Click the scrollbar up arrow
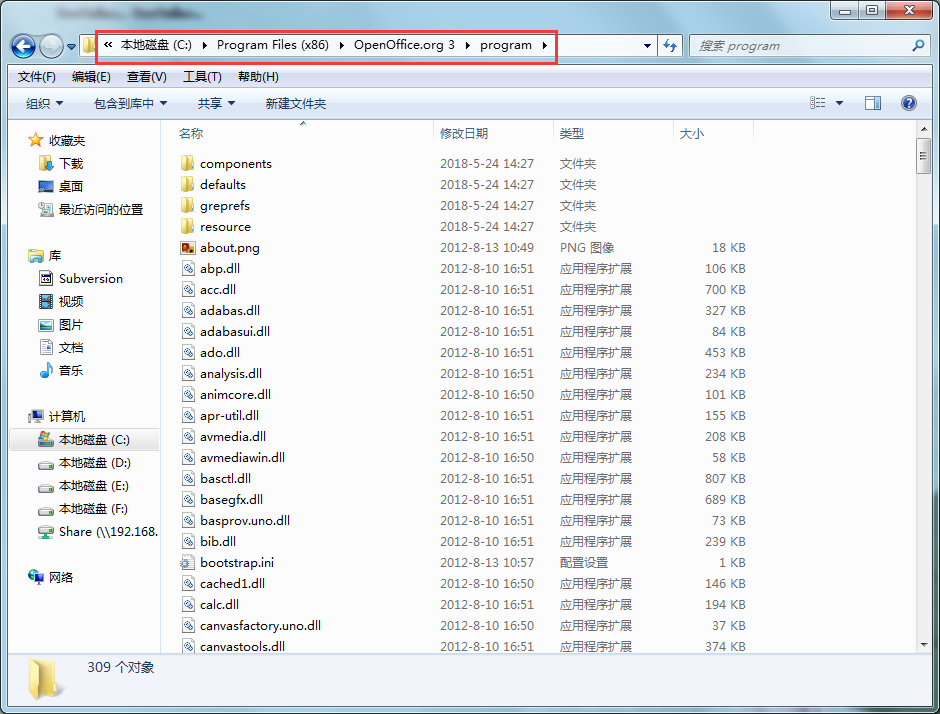Screen dimensions: 940x714 tap(923, 128)
